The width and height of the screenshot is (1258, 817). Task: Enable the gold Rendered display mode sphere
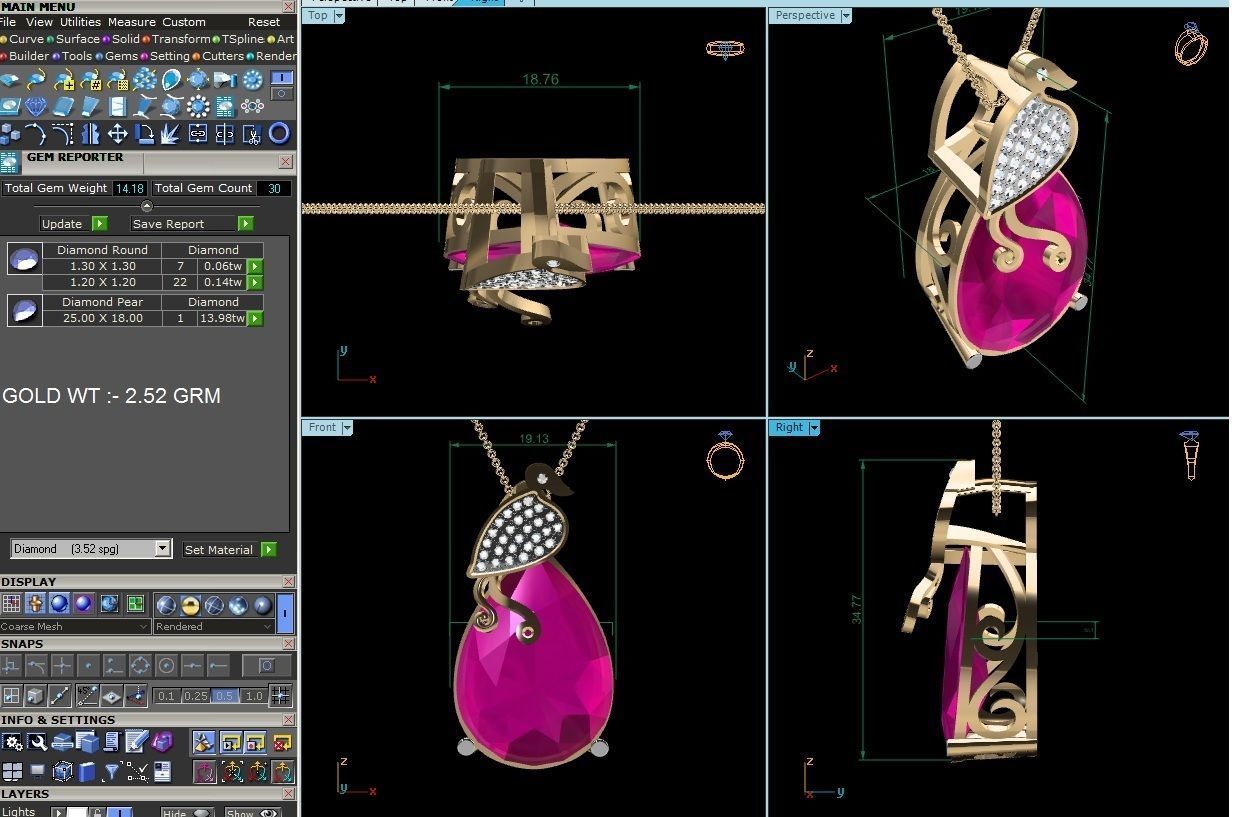(x=190, y=604)
